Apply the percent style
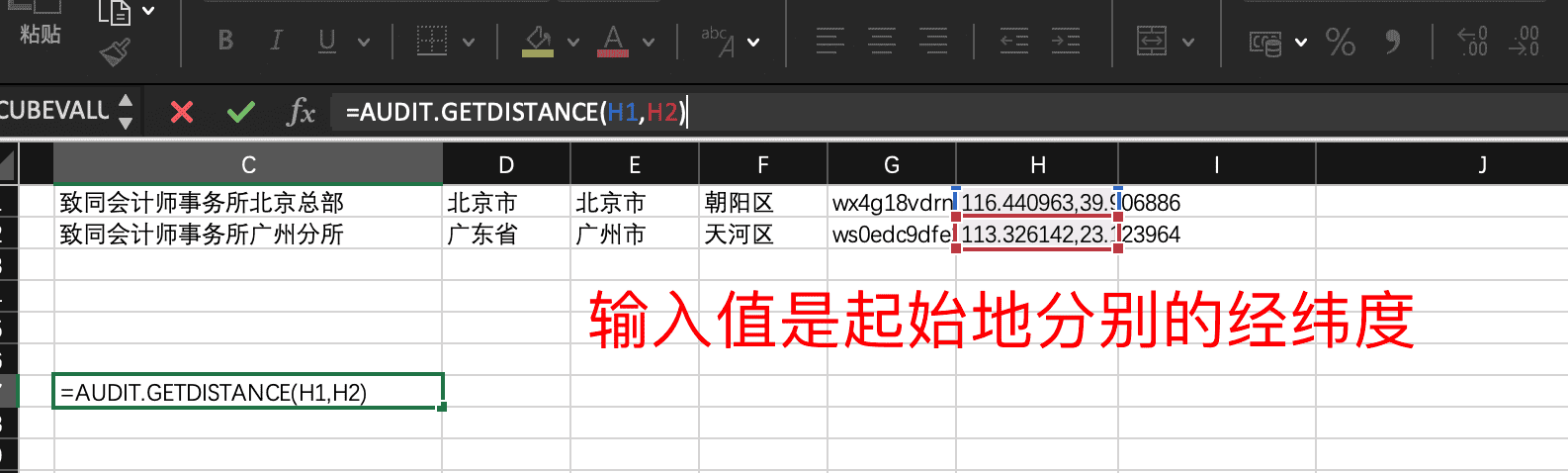Viewport: 1568px width, 473px height. click(x=1341, y=42)
